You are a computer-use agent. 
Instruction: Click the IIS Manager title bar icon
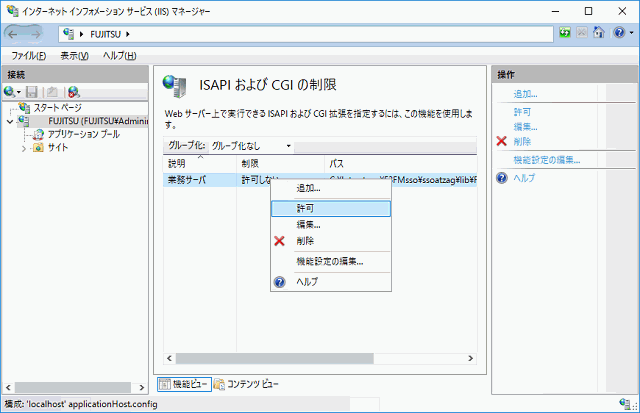tap(13, 11)
